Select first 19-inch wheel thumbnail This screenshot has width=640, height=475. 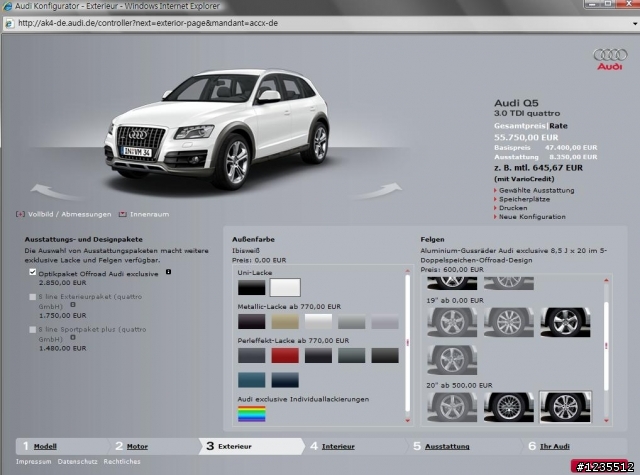point(452,322)
